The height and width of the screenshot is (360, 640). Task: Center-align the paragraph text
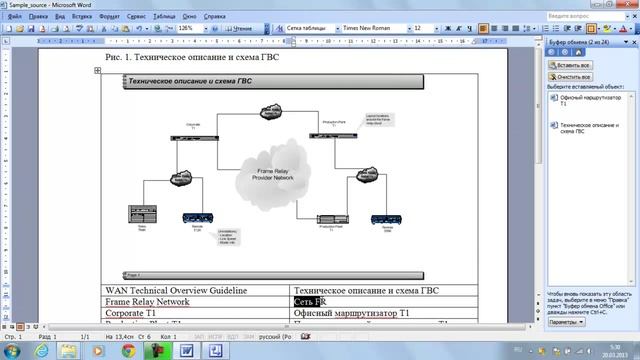pos(494,29)
